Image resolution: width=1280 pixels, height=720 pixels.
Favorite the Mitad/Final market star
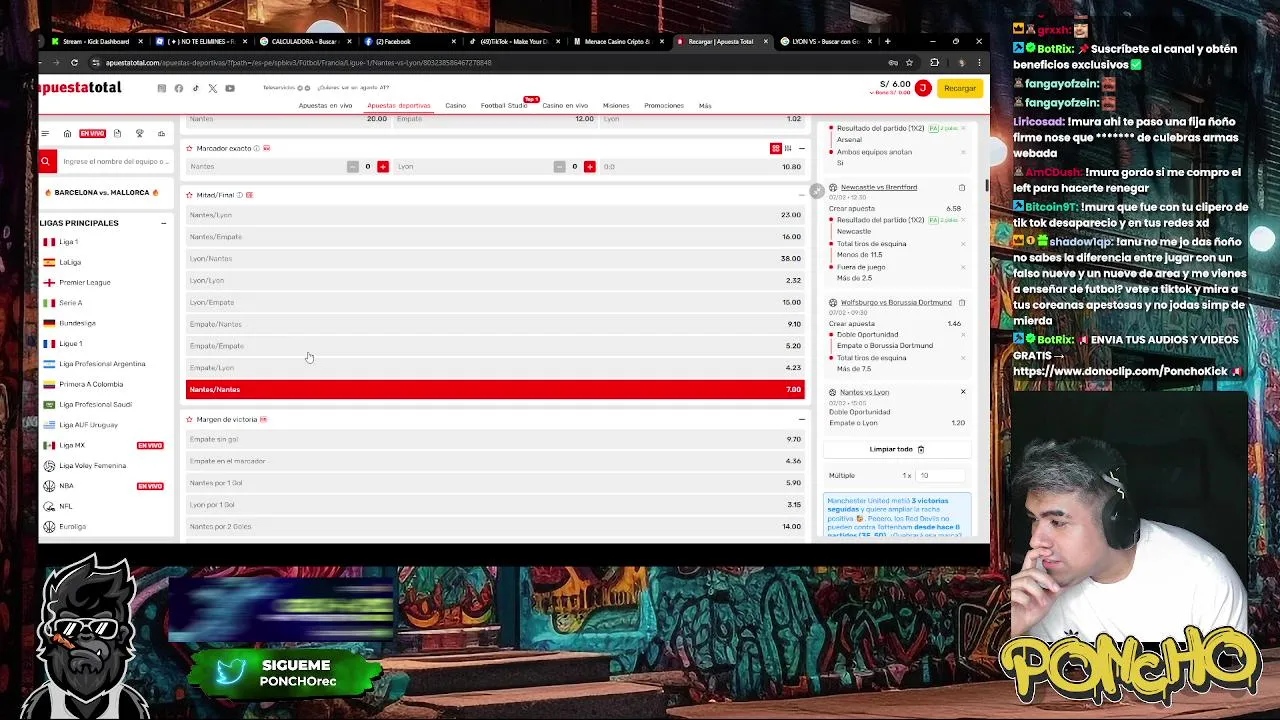pyautogui.click(x=189, y=195)
